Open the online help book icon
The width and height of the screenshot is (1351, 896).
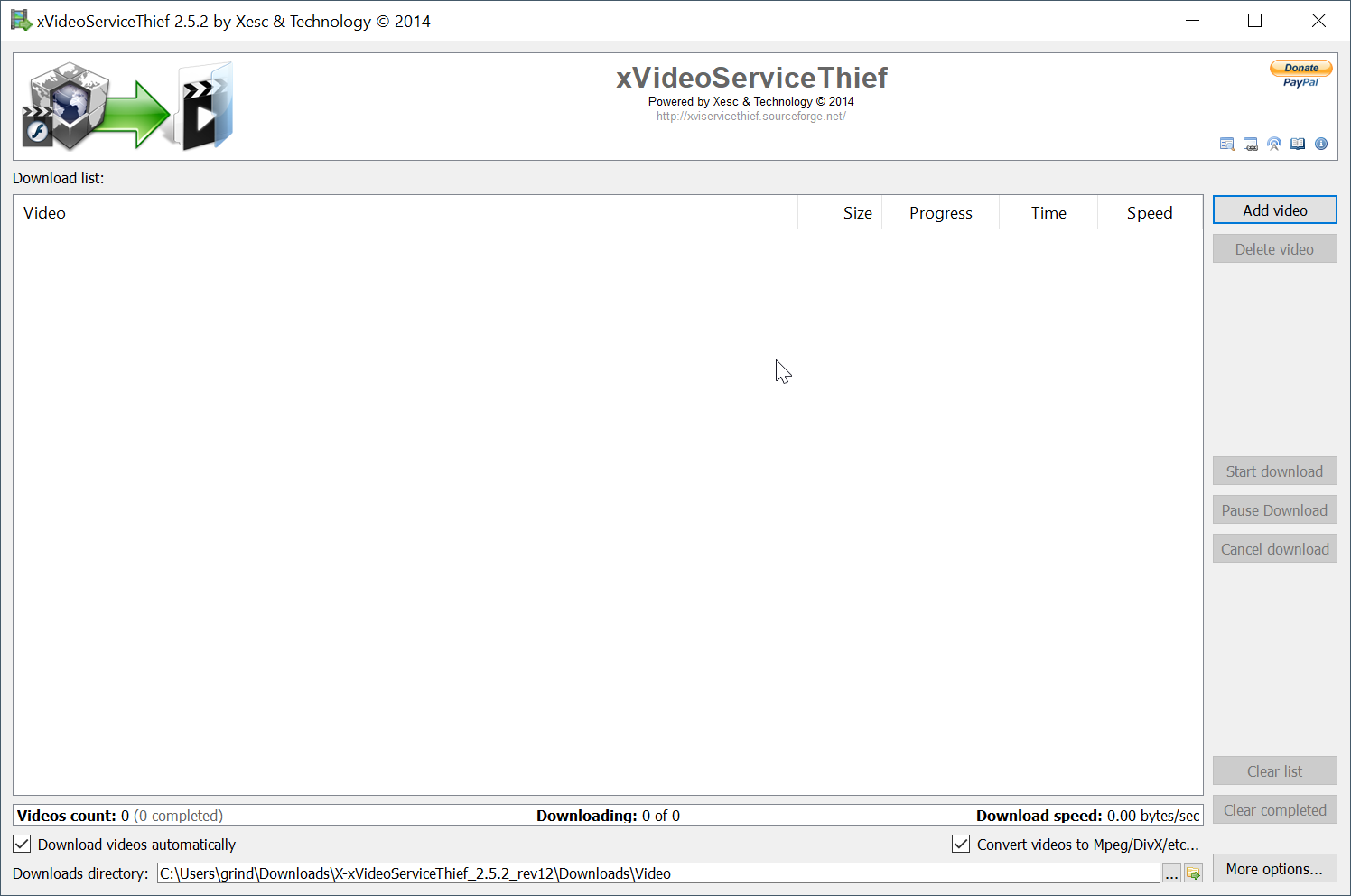pyautogui.click(x=1298, y=144)
